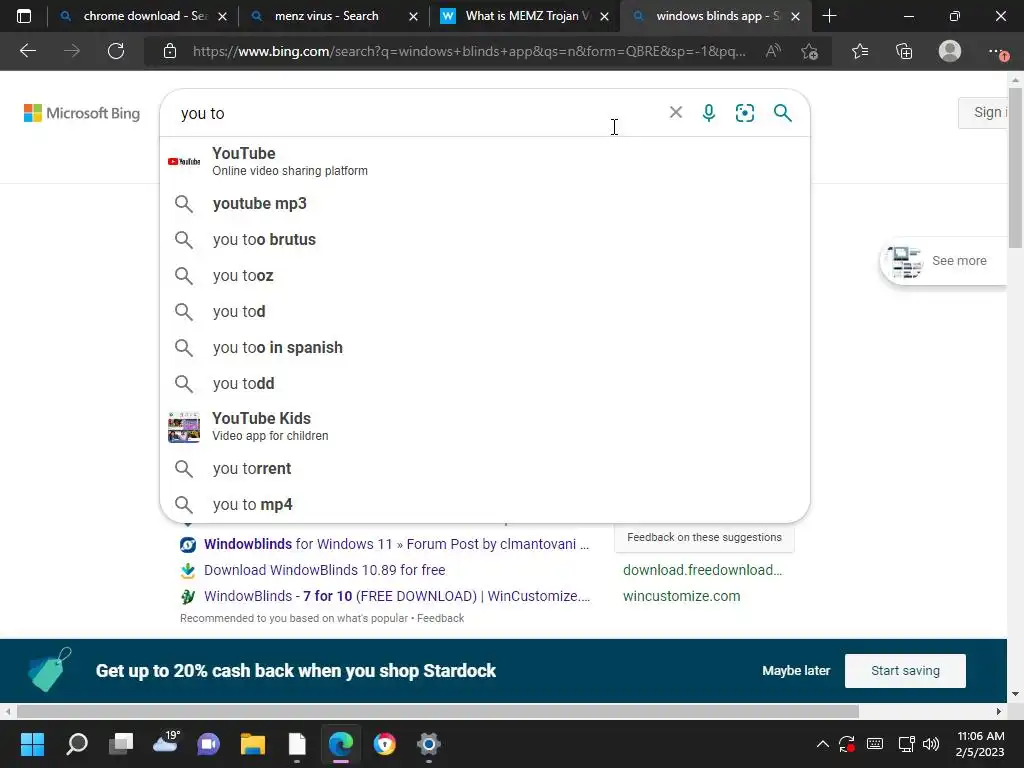Go forward with the forward arrow
Viewport: 1024px width, 768px height.
(72, 51)
